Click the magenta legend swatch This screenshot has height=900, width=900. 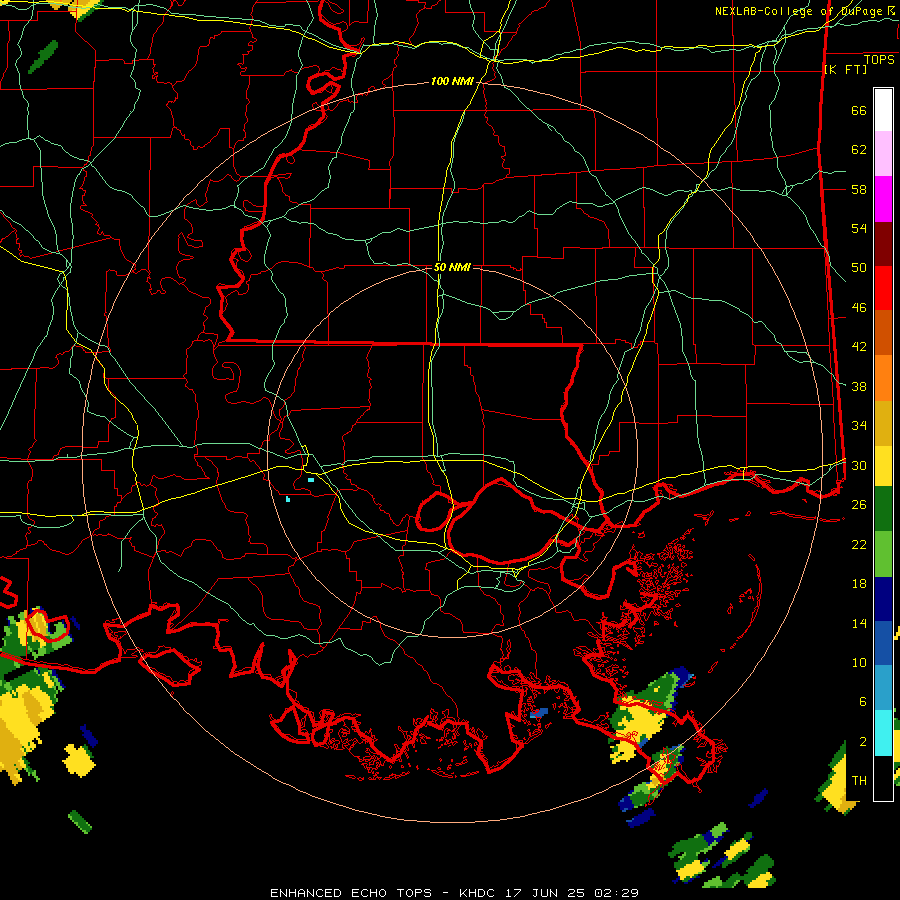click(883, 199)
